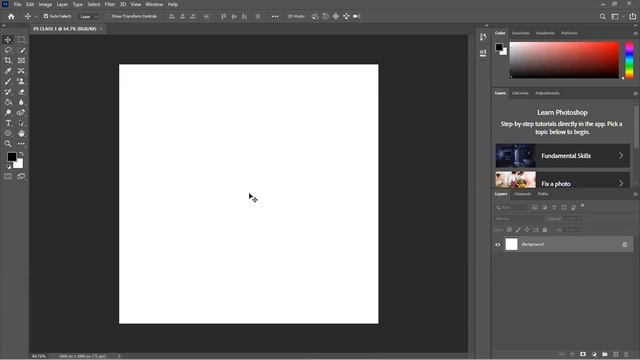Select the Clone Stamp tool

[21, 81]
